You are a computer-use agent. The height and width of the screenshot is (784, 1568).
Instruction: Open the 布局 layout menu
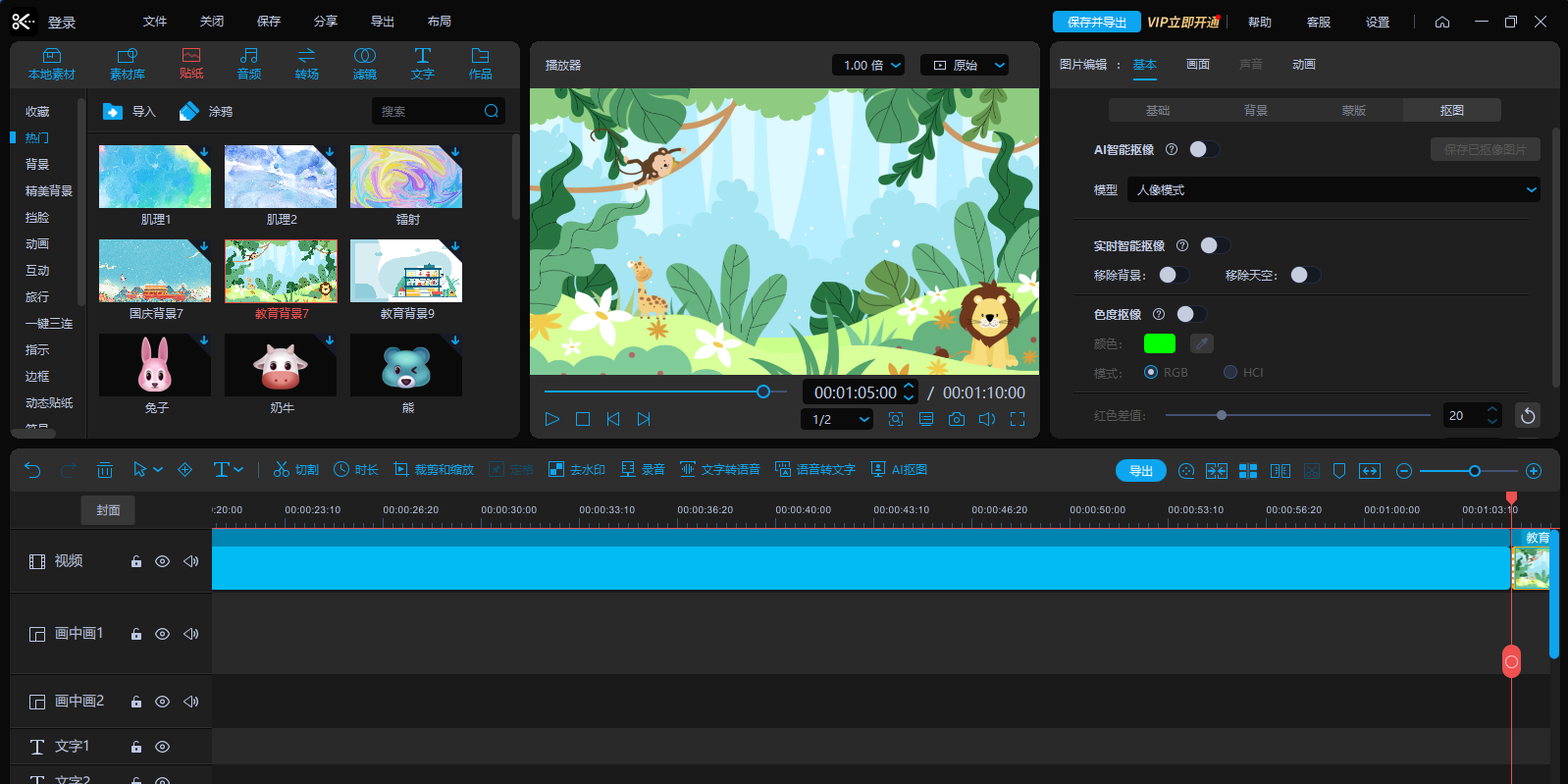click(440, 22)
